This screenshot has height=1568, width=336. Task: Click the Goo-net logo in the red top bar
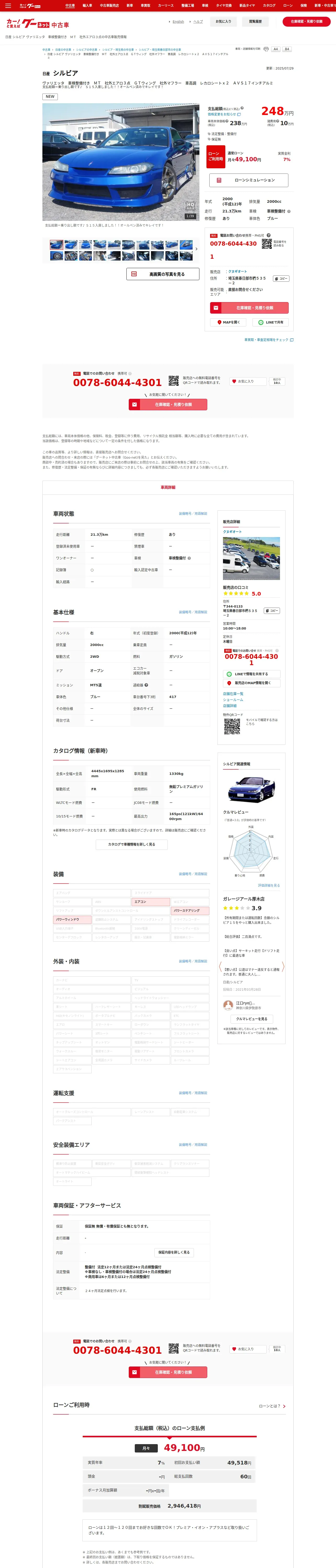pyautogui.click(x=30, y=5)
